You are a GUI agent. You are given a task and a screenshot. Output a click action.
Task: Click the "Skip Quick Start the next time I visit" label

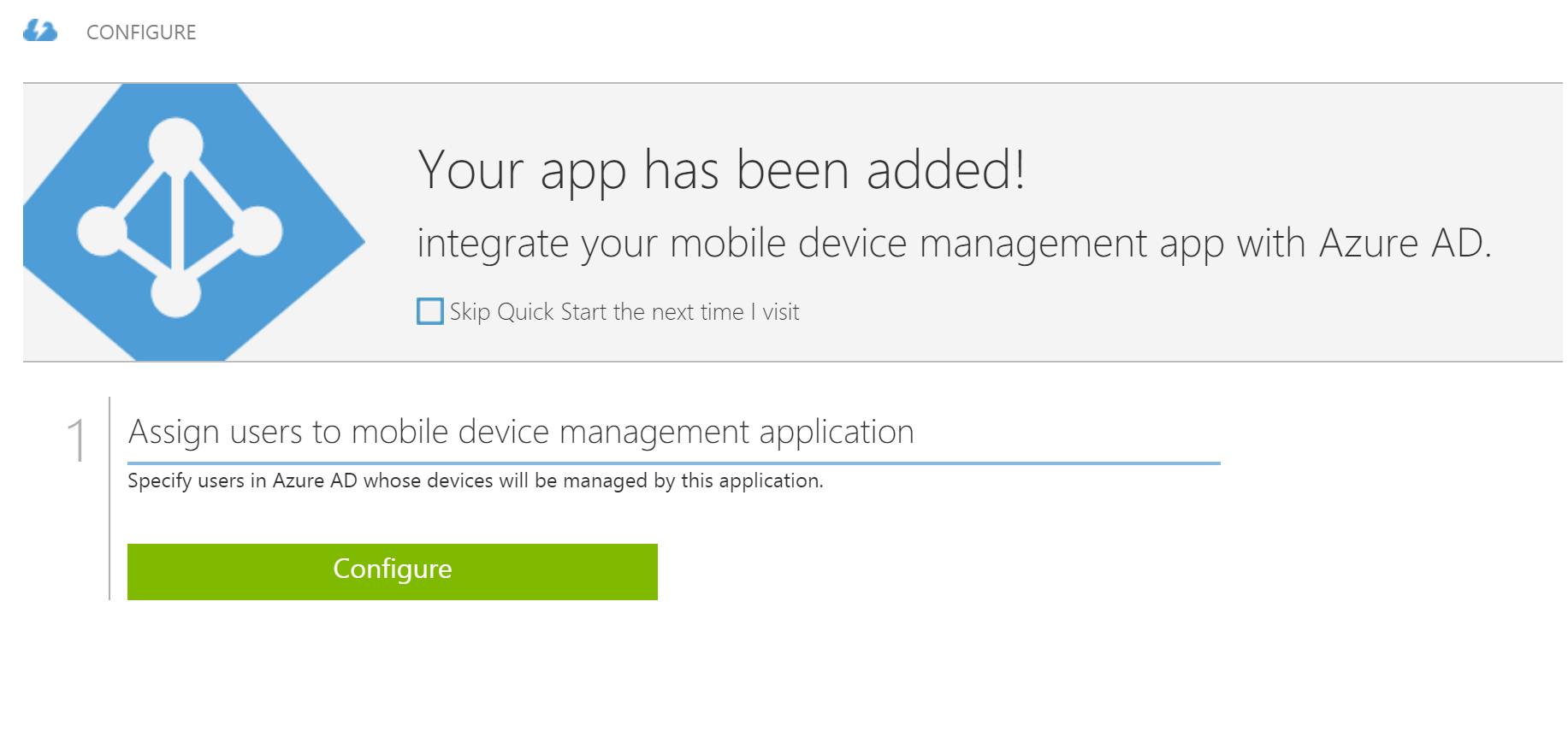click(x=624, y=312)
